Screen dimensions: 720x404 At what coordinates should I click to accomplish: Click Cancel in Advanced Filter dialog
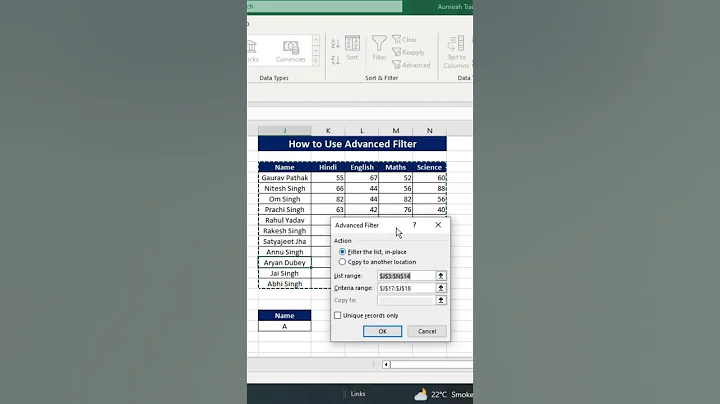click(427, 331)
